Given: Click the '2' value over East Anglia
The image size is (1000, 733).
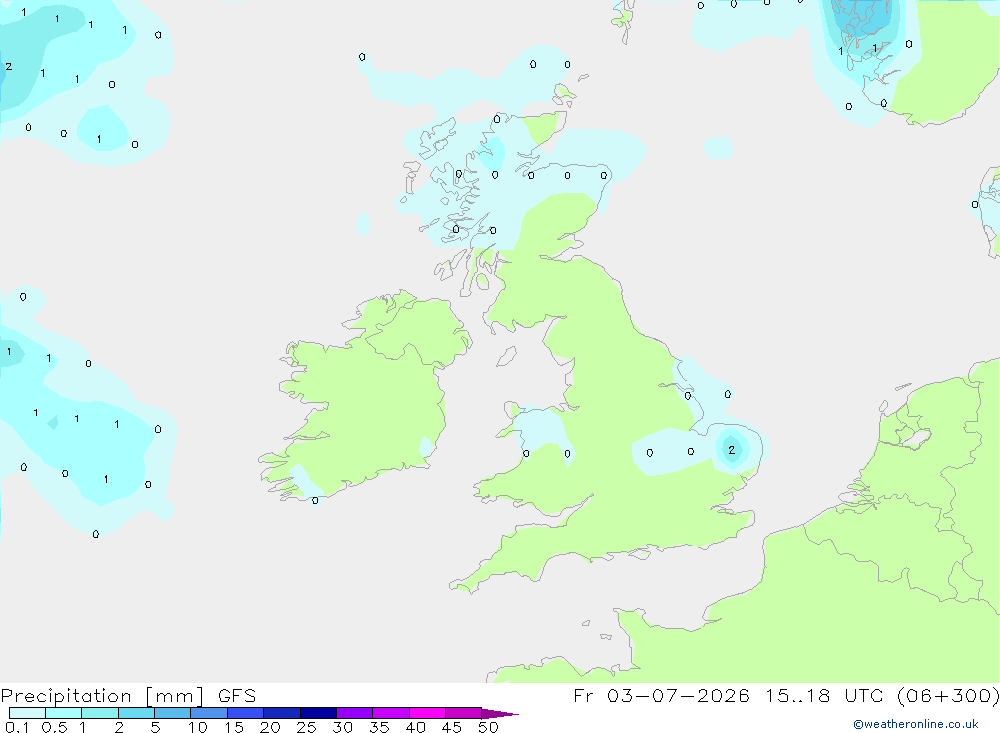Looking at the screenshot, I should (732, 450).
